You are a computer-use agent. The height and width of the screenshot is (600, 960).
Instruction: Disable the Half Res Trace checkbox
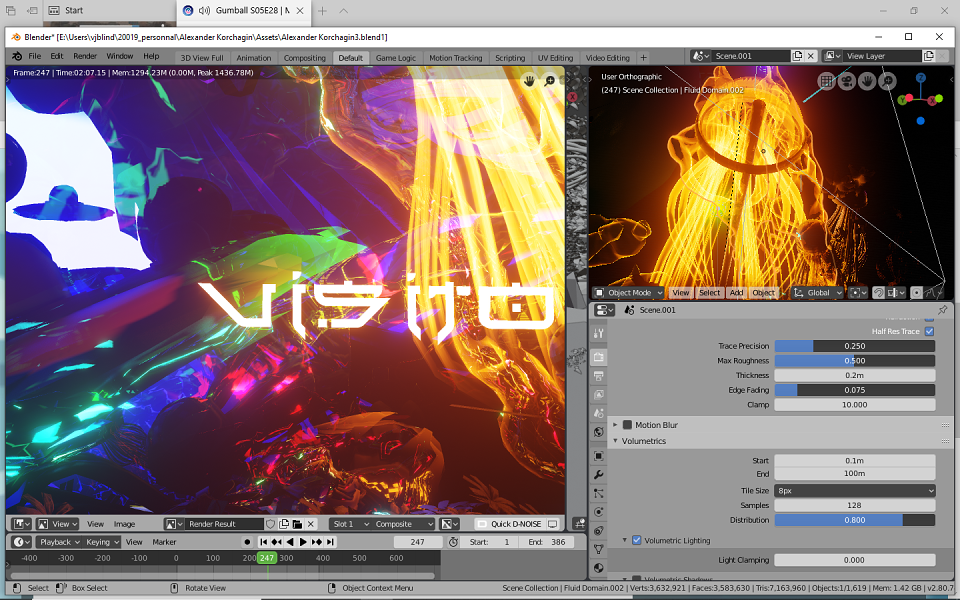pos(929,331)
